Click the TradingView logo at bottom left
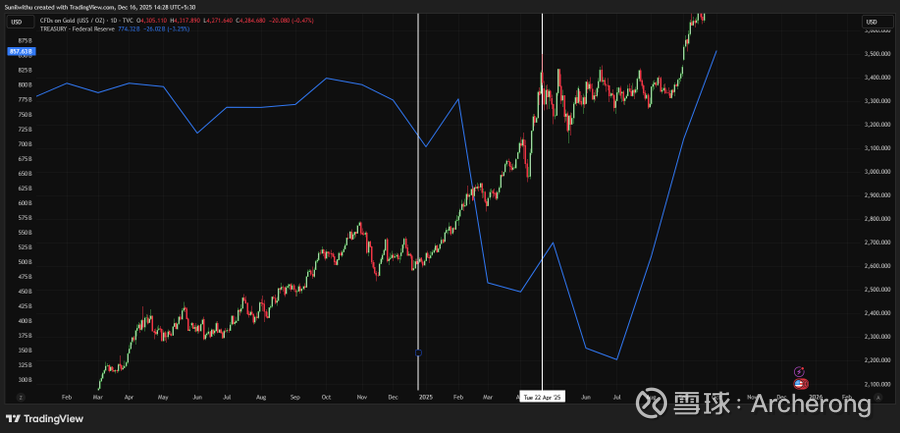 tap(44, 419)
